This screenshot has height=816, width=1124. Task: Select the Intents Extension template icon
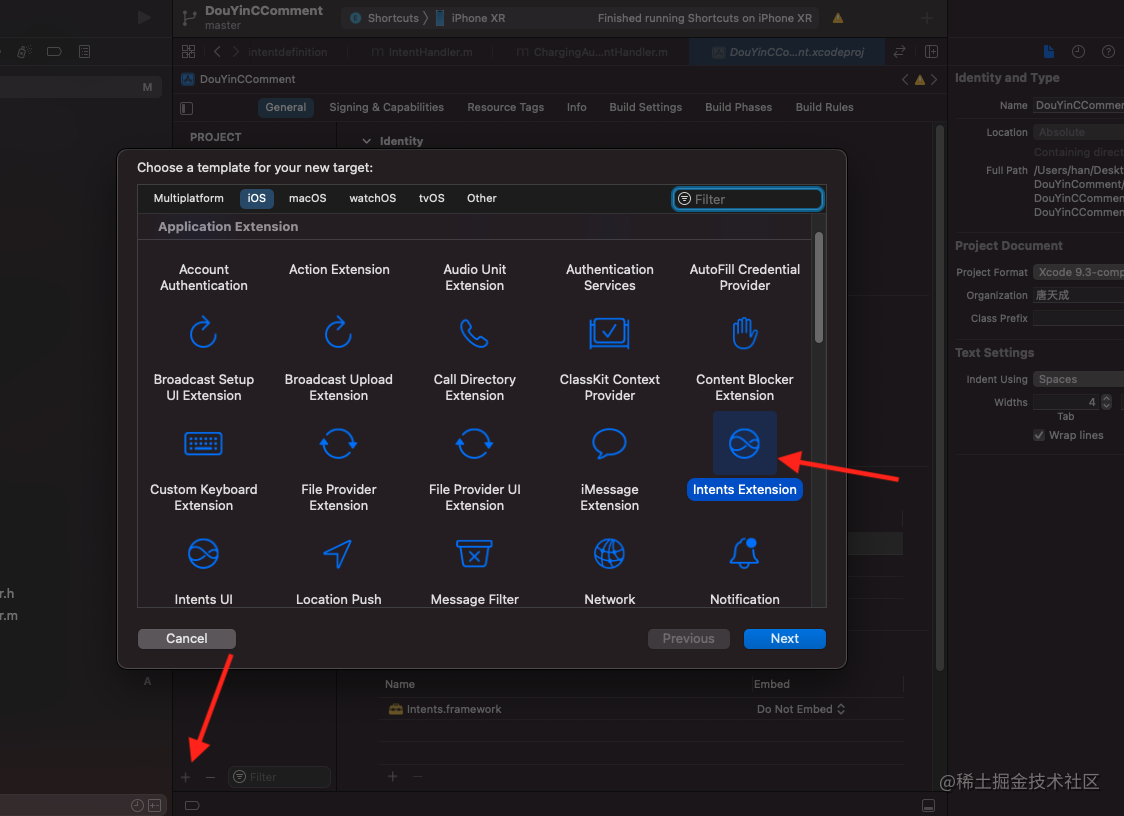click(x=744, y=443)
